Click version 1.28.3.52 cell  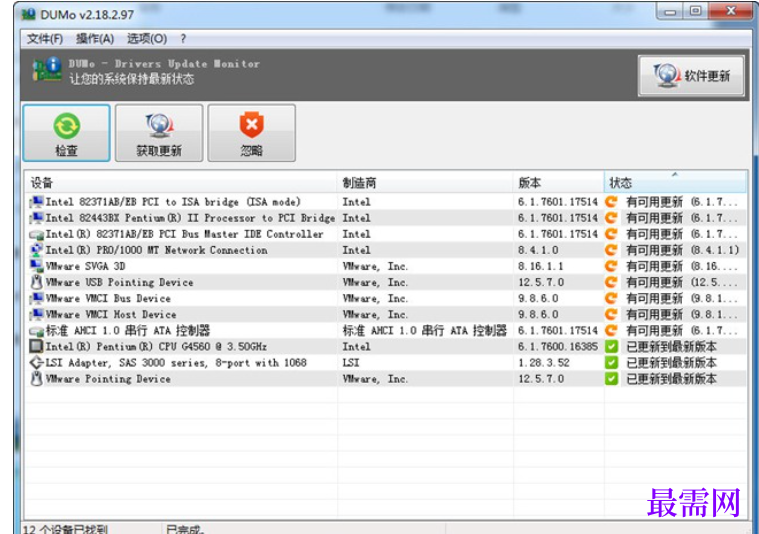click(544, 363)
